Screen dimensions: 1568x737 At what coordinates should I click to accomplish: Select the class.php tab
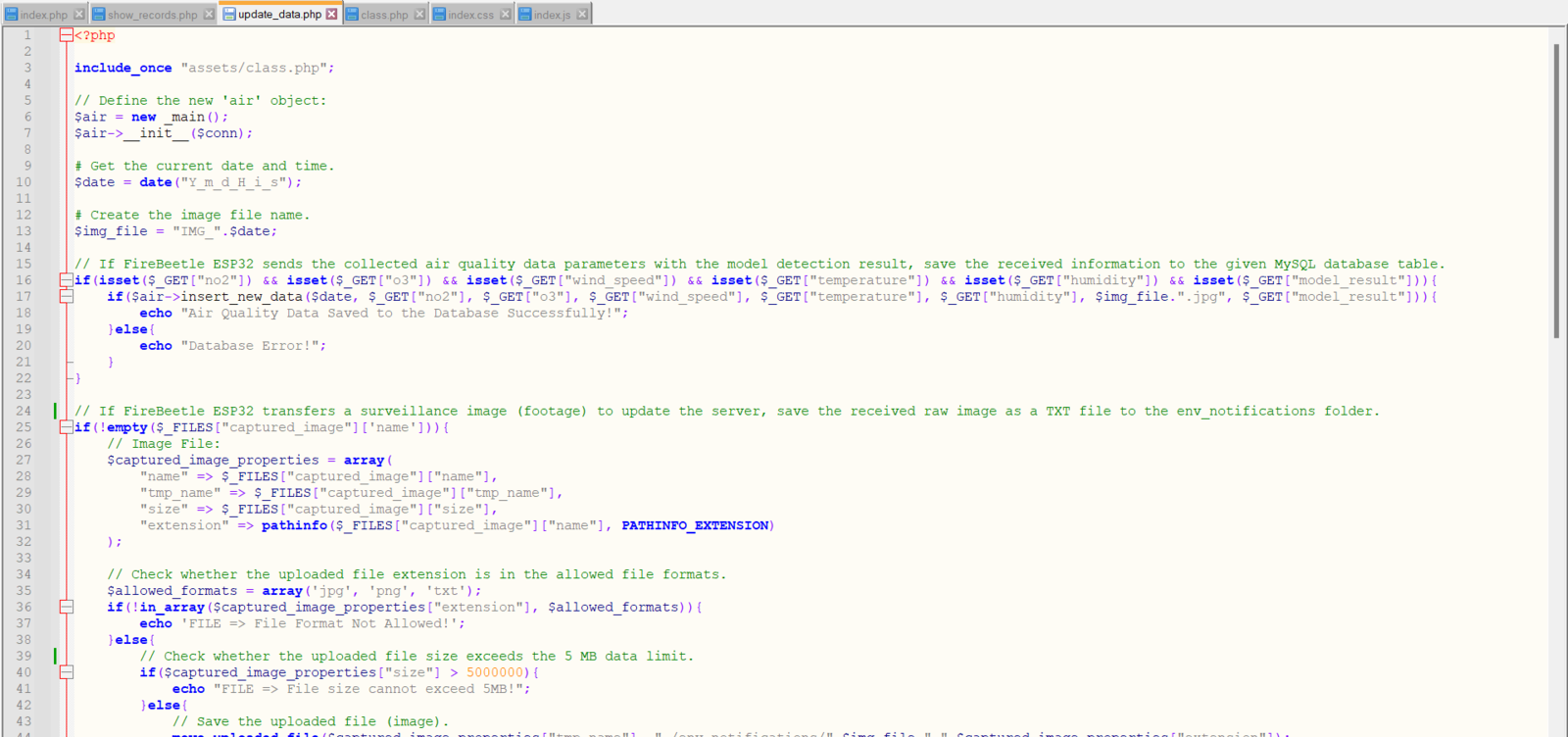click(x=384, y=15)
